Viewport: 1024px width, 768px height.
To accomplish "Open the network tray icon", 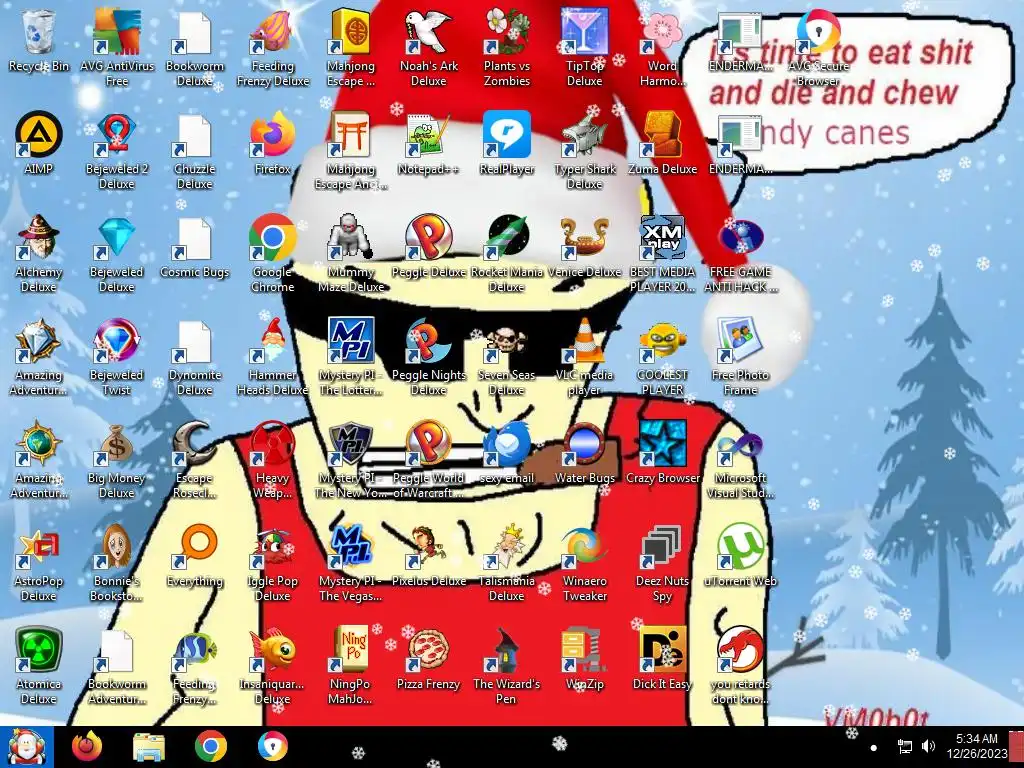I will click(x=904, y=746).
